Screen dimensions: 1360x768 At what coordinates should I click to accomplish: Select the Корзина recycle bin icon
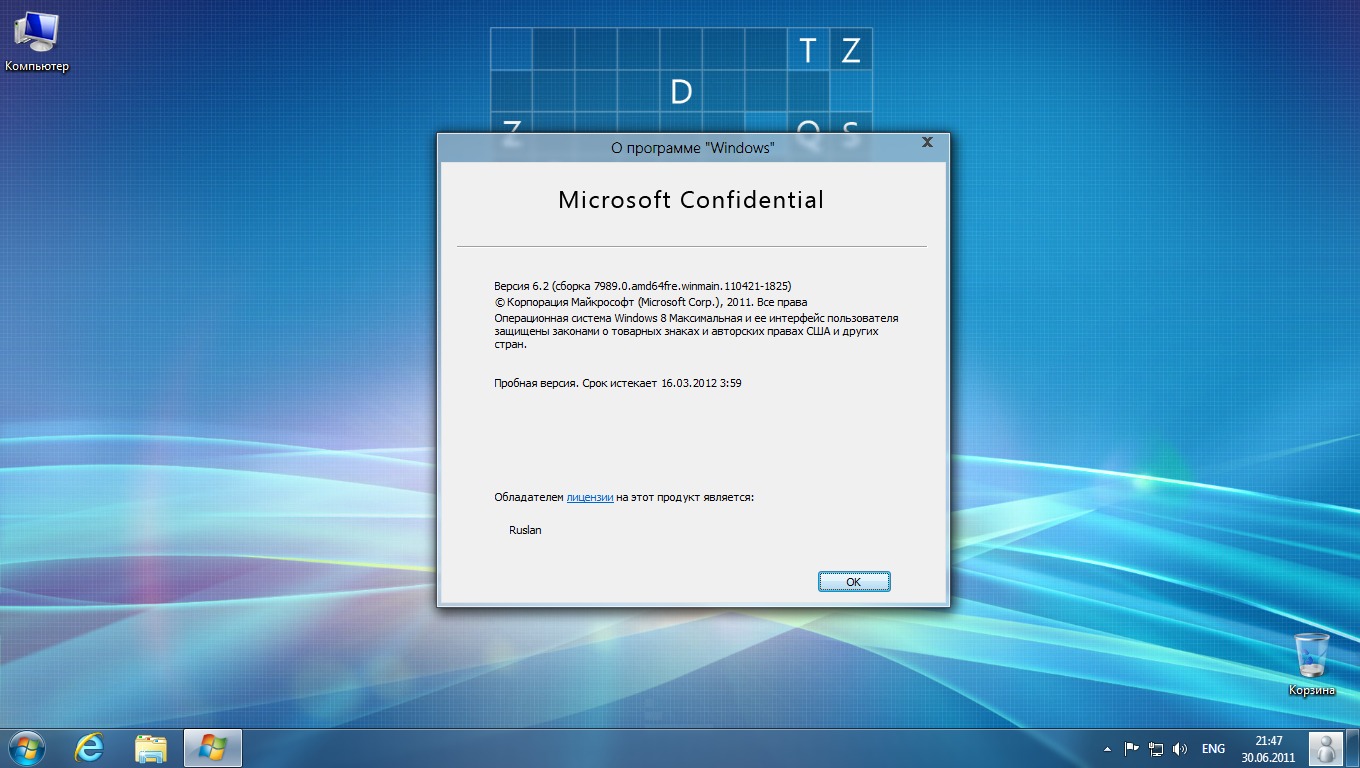(1311, 664)
